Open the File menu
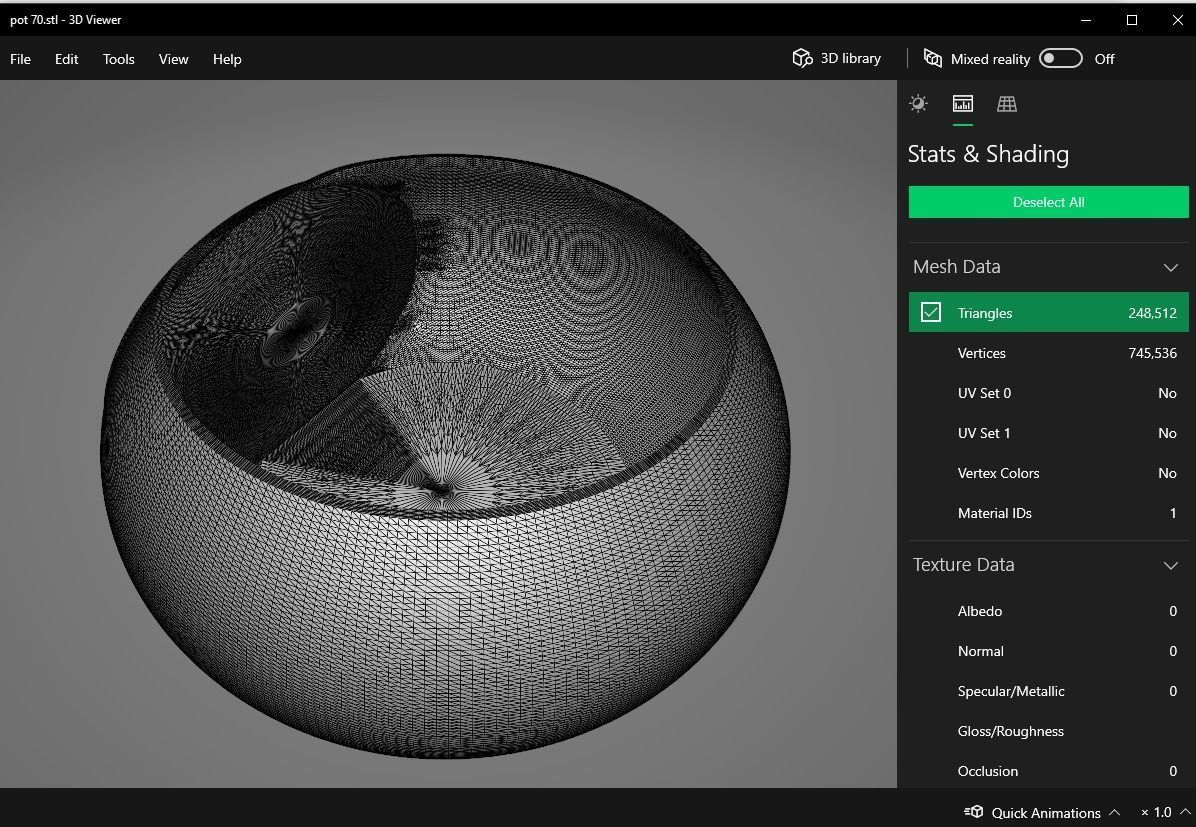This screenshot has height=827, width=1196. pos(20,59)
